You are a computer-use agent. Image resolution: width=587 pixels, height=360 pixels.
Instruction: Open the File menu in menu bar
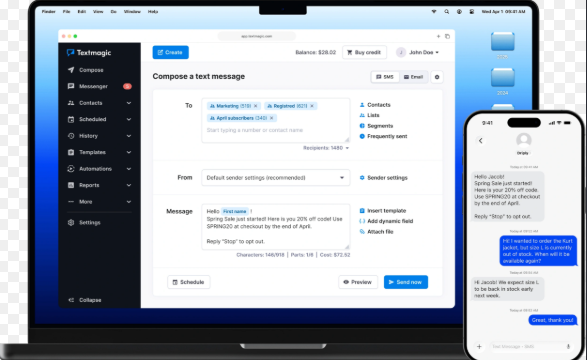[x=67, y=12]
